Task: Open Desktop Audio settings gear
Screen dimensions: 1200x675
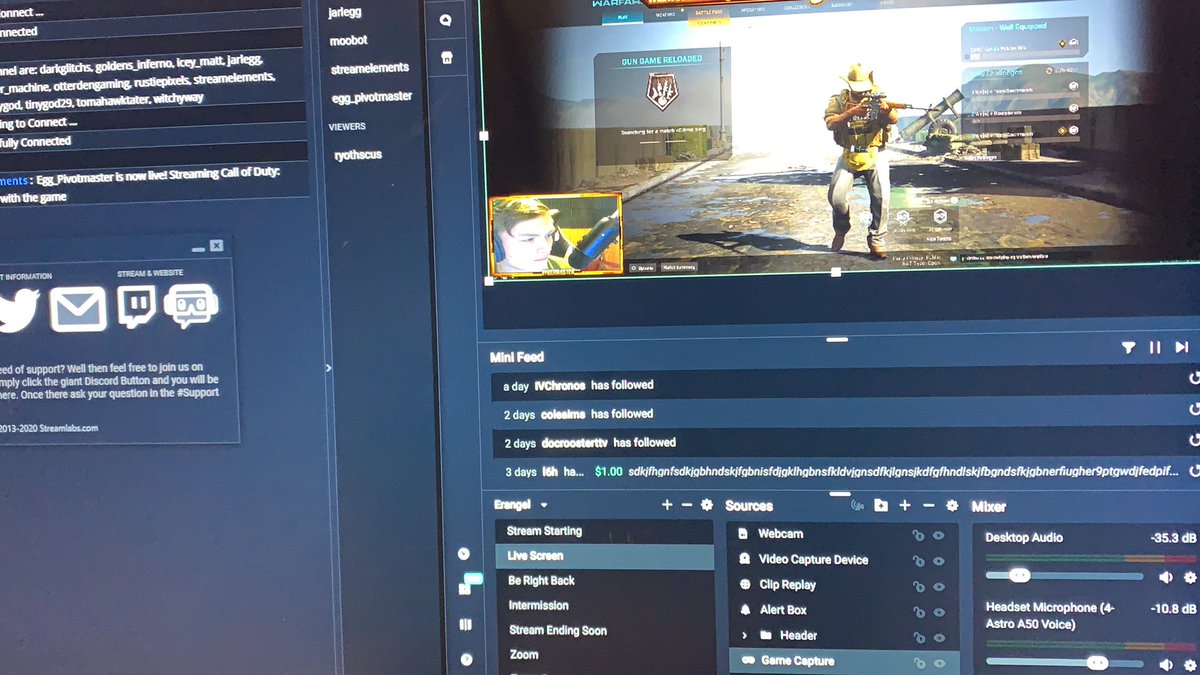Action: point(1190,577)
